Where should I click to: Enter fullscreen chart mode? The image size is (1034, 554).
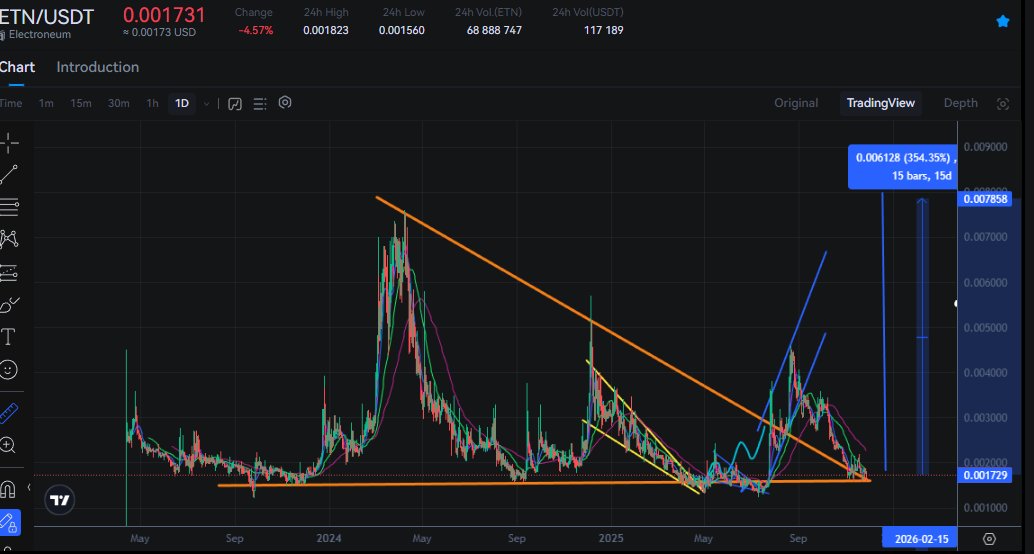pyautogui.click(x=1003, y=104)
